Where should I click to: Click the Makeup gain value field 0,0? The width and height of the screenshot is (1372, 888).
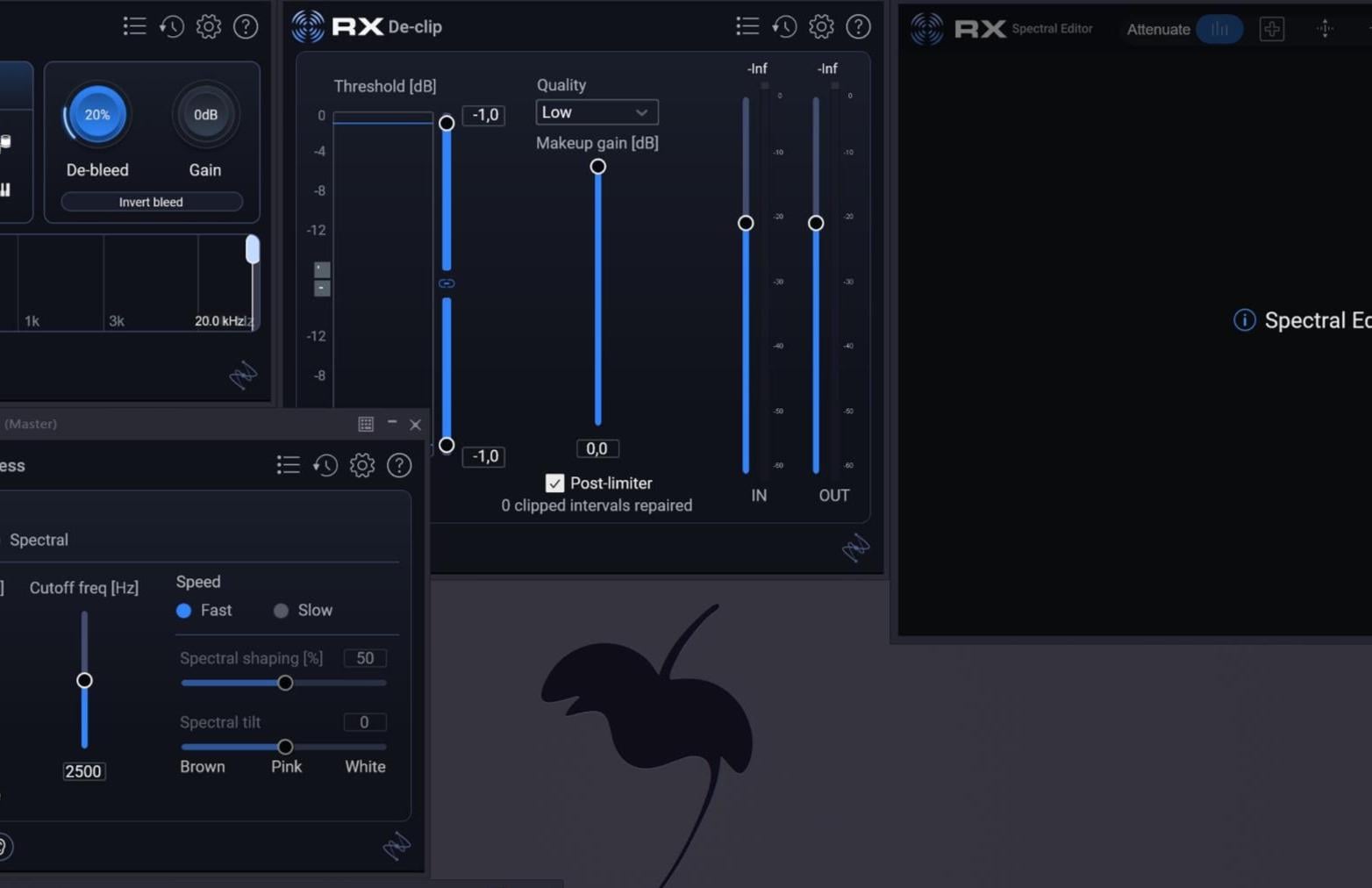click(x=597, y=448)
